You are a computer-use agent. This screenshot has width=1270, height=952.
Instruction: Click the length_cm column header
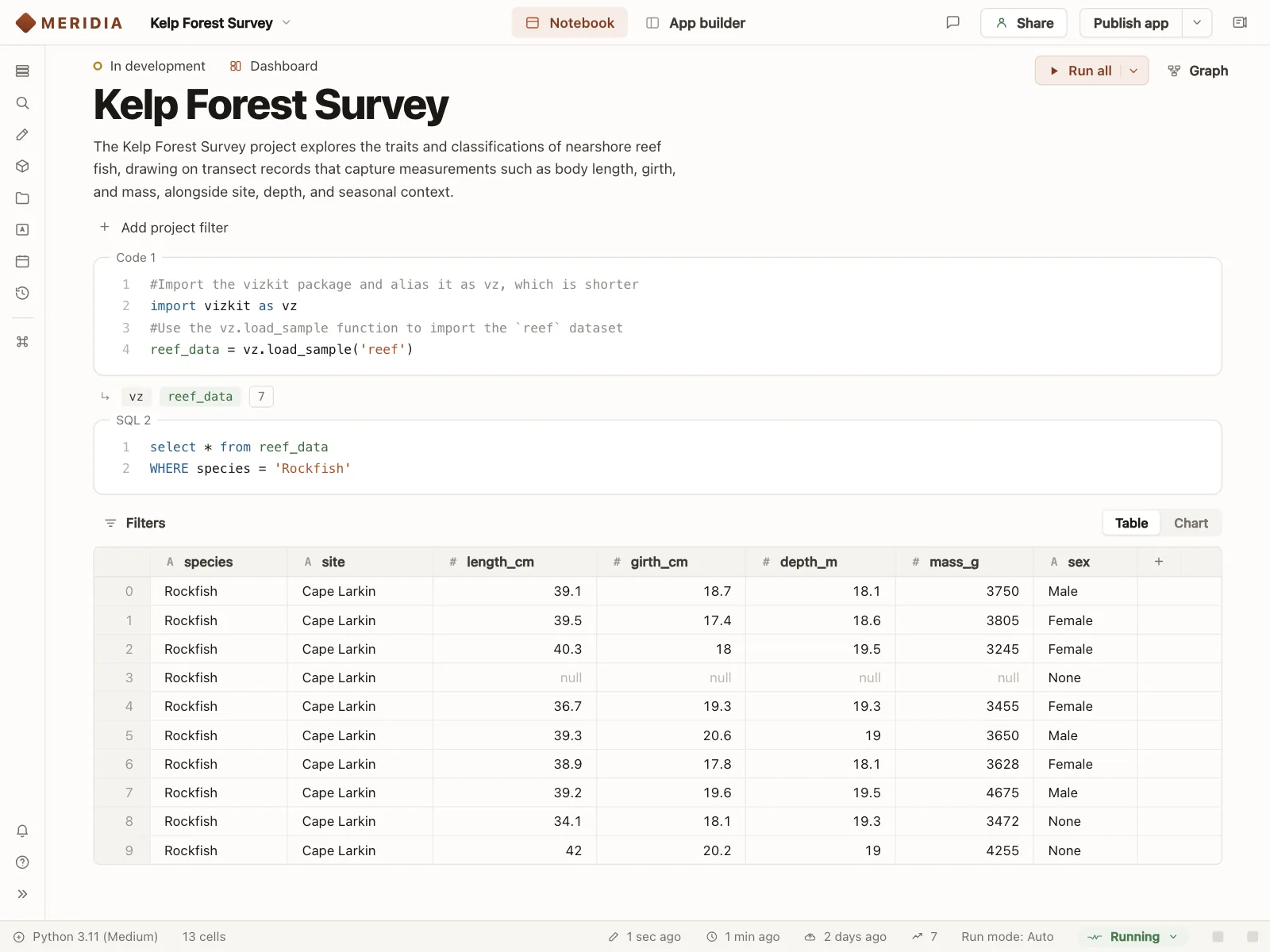515,562
